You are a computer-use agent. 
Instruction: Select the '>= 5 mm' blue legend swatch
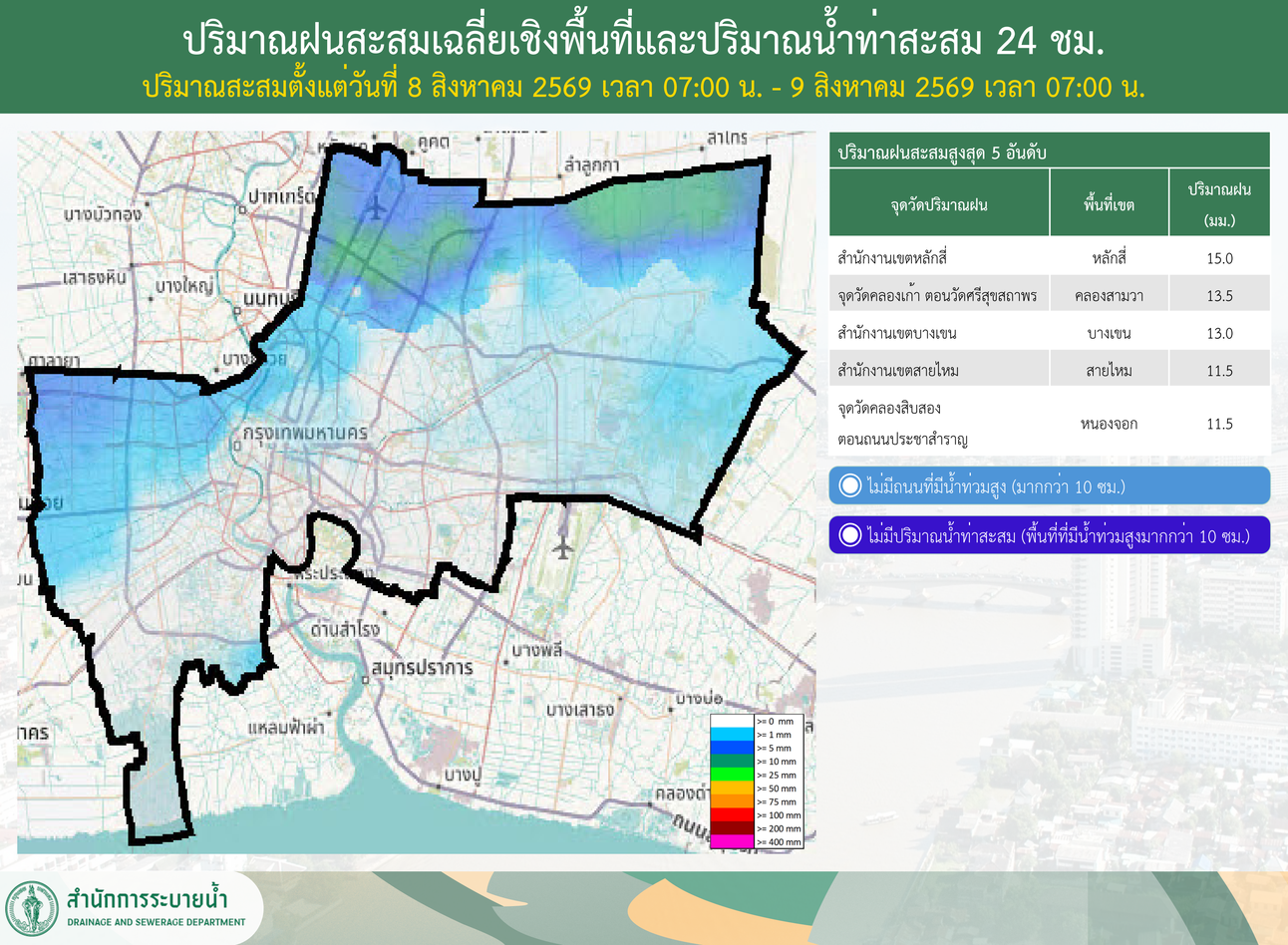732,748
